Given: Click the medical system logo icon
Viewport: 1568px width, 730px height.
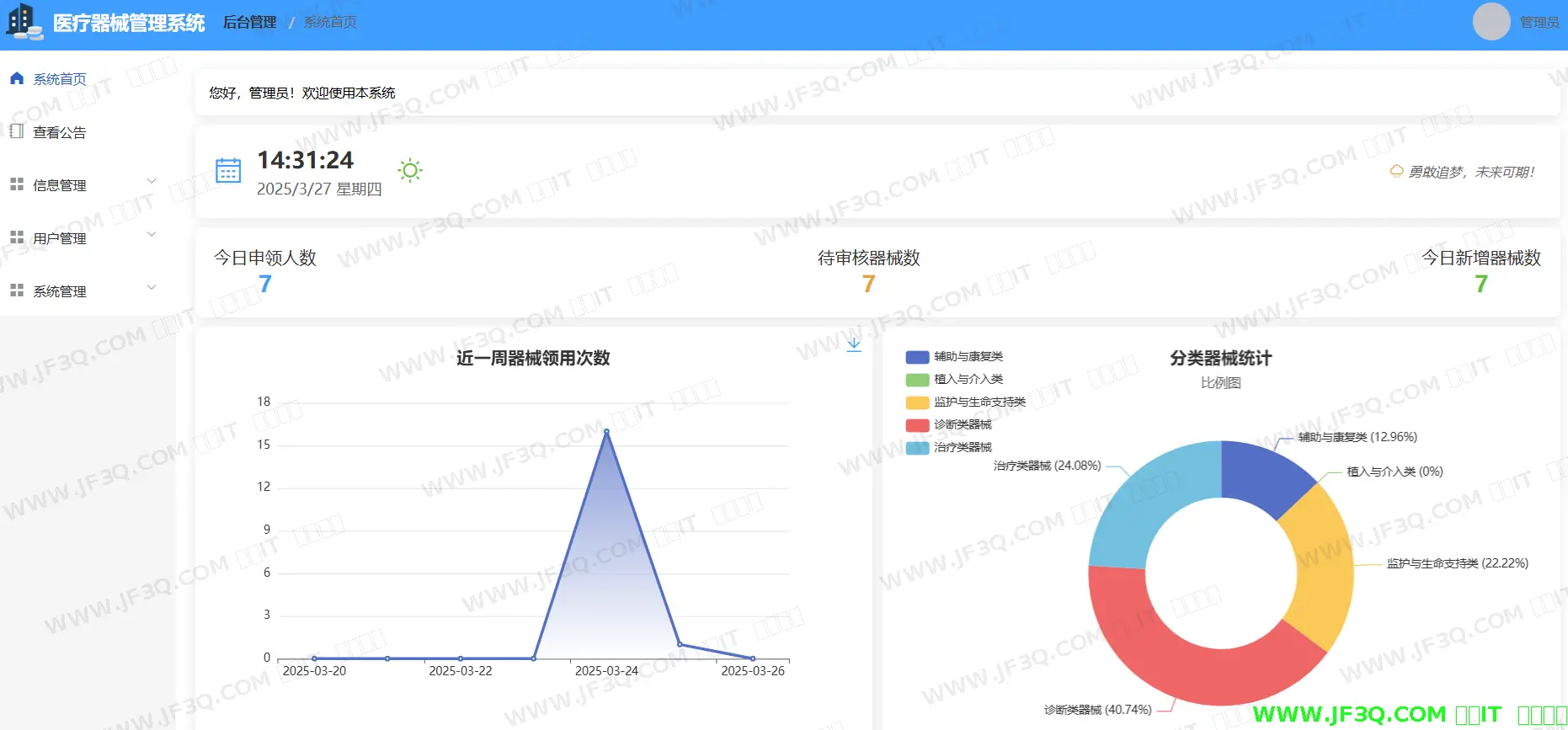Looking at the screenshot, I should tap(24, 22).
